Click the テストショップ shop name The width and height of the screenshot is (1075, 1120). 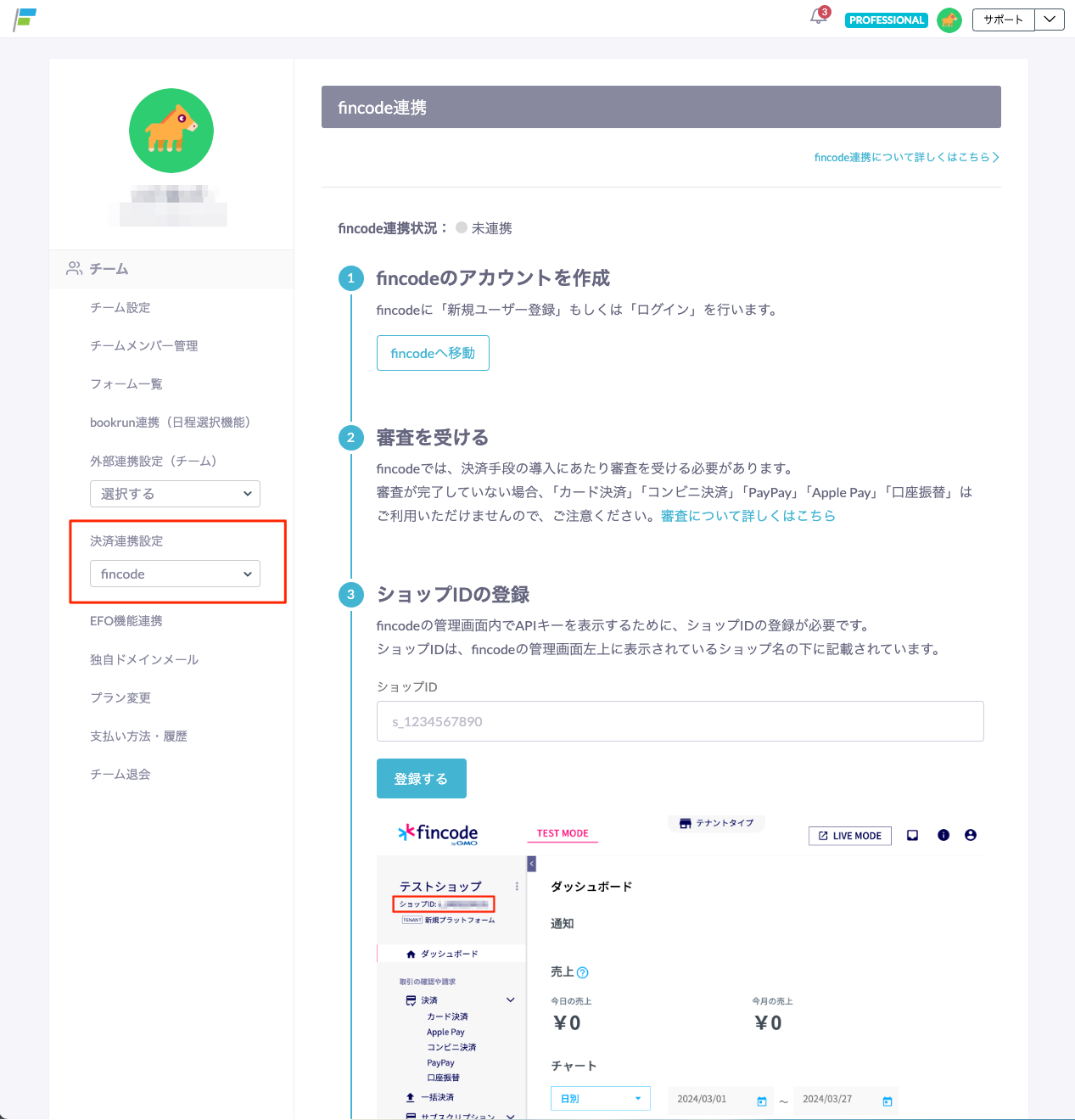click(440, 886)
